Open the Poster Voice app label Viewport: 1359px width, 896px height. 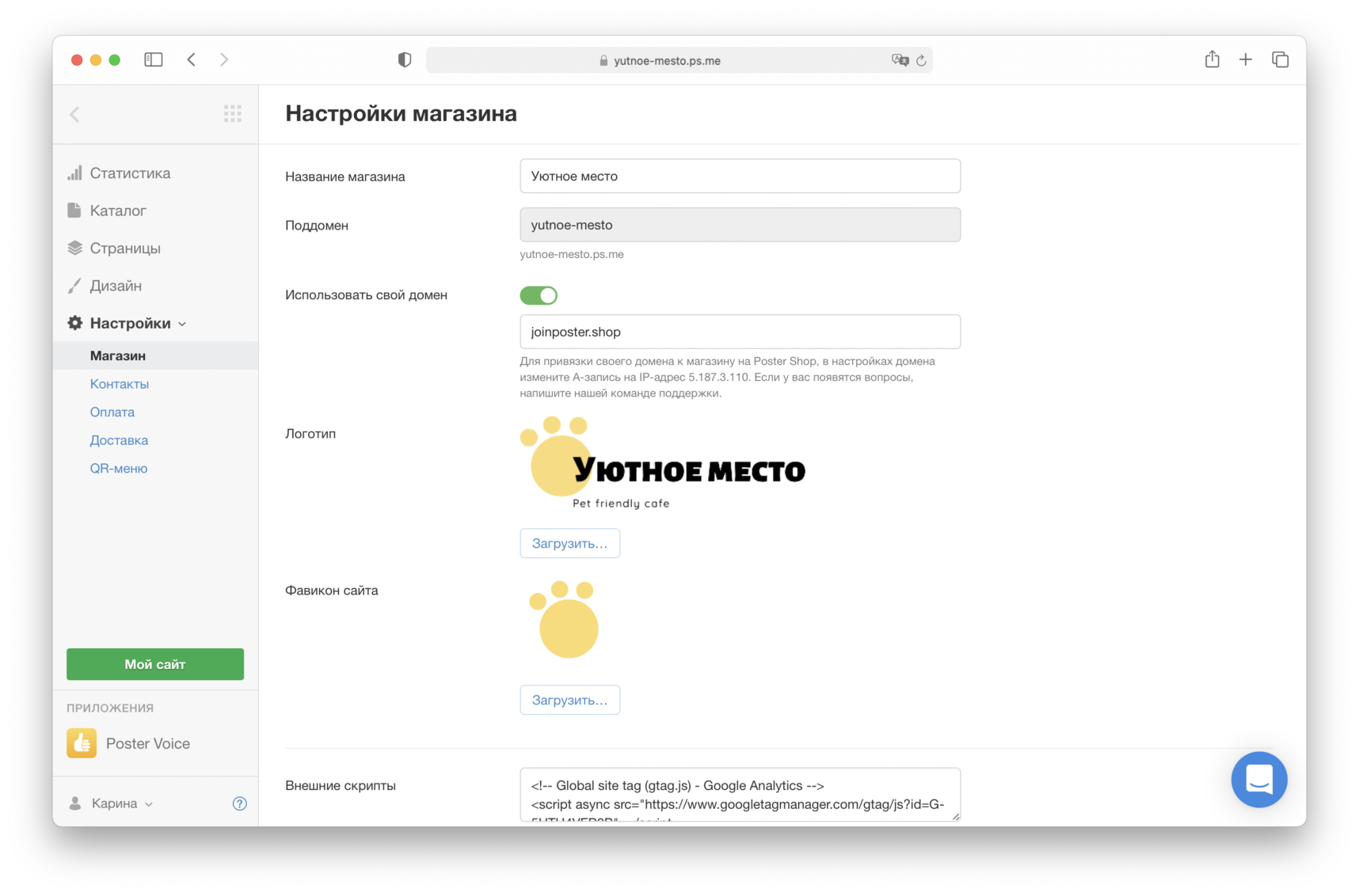[148, 743]
